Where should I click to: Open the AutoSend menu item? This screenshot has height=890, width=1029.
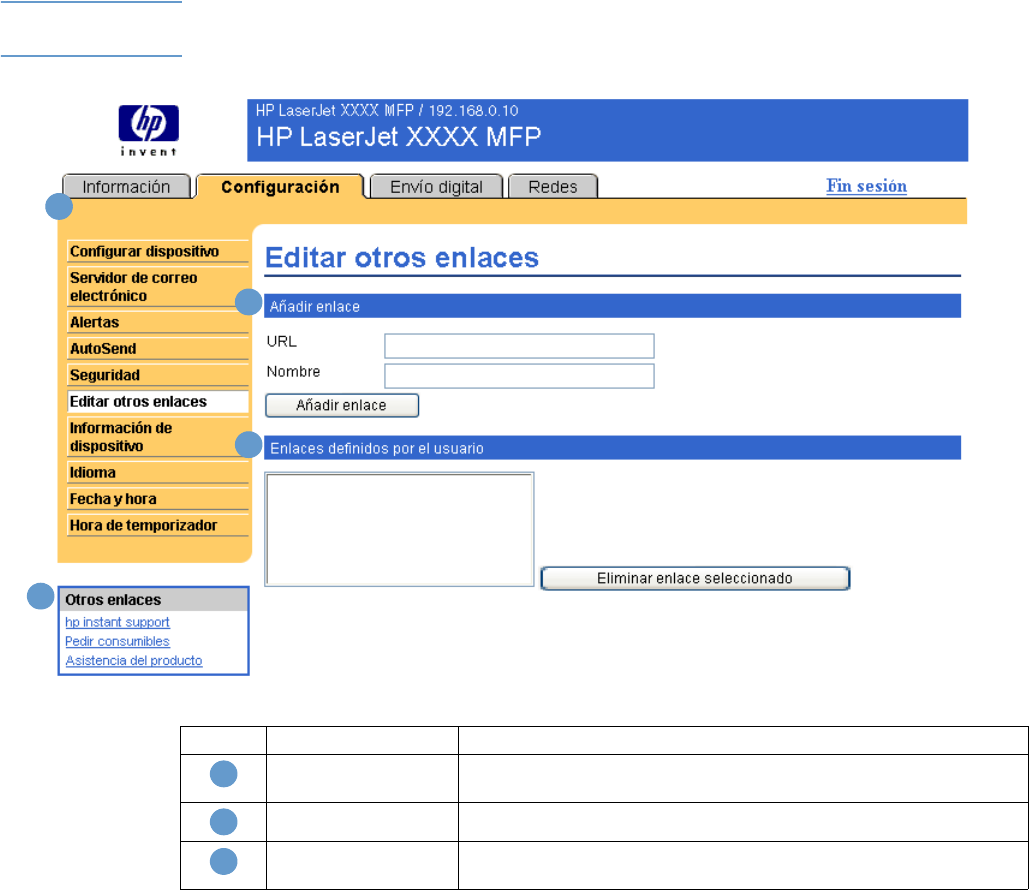(158, 349)
